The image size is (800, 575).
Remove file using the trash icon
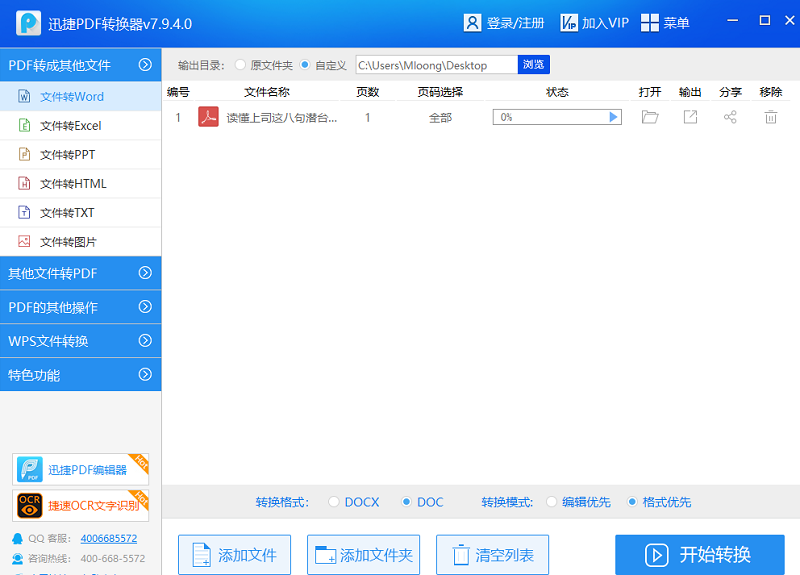coord(770,117)
